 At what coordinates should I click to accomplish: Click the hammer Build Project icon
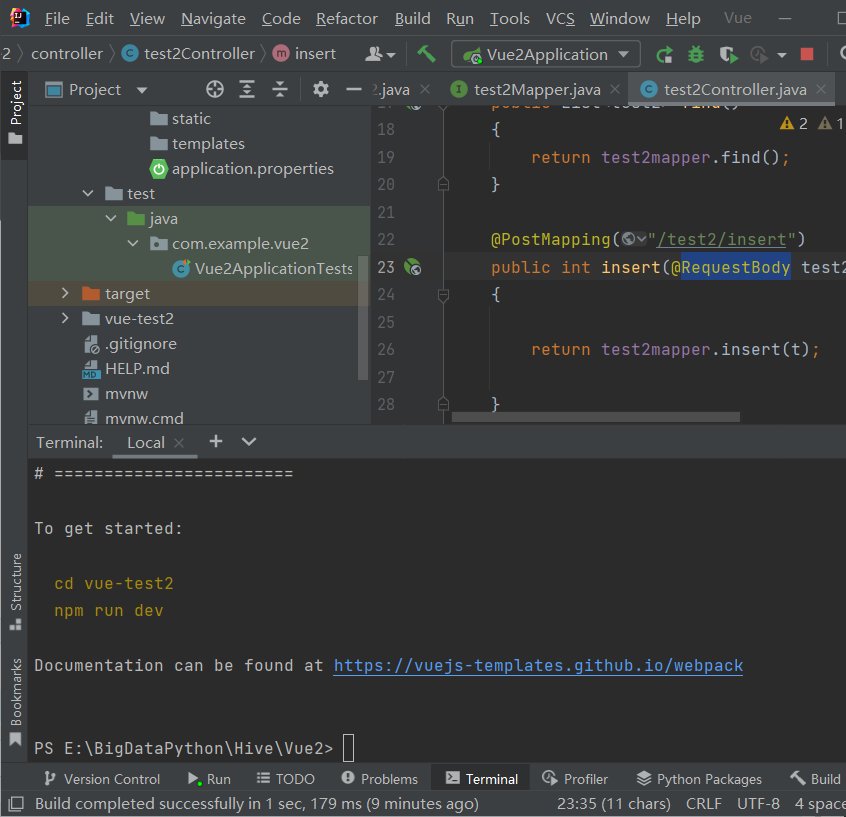tap(427, 54)
